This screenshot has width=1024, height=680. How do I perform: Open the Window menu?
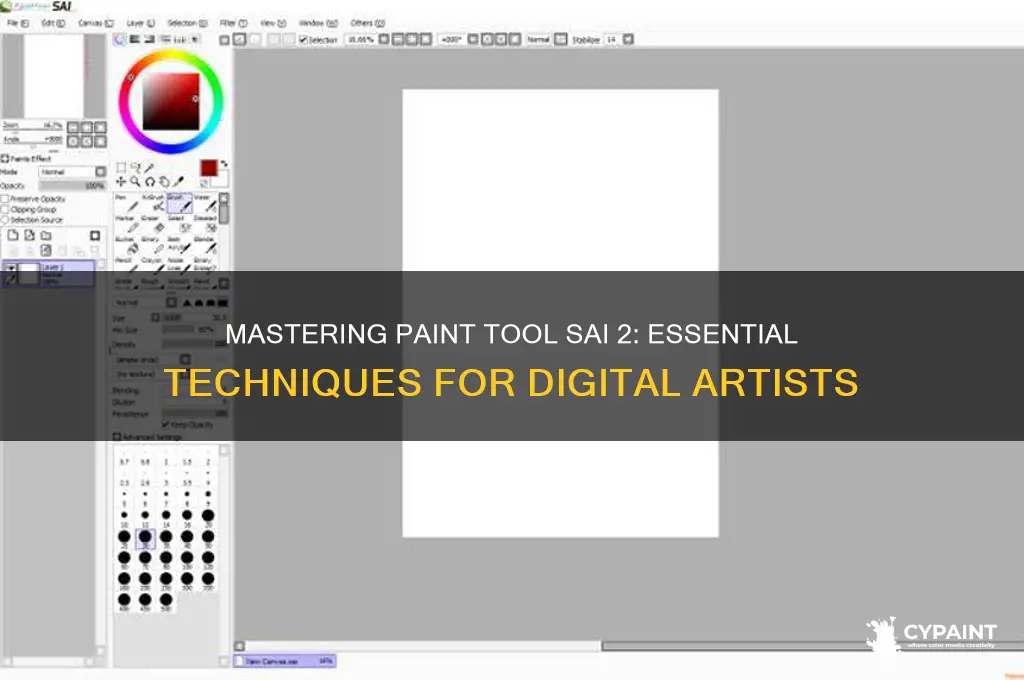tap(318, 23)
